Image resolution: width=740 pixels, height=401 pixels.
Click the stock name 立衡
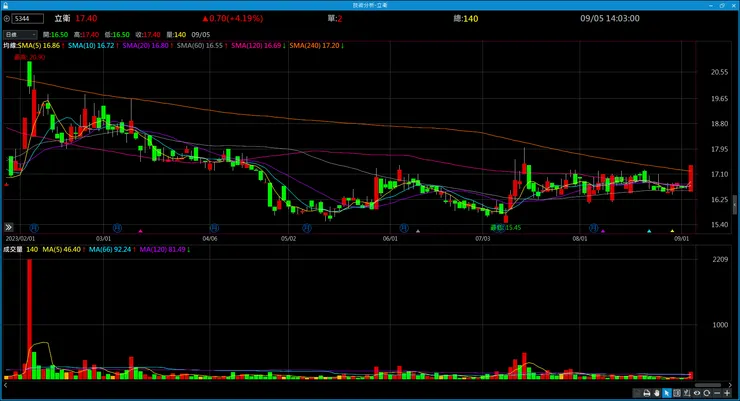(x=62, y=18)
